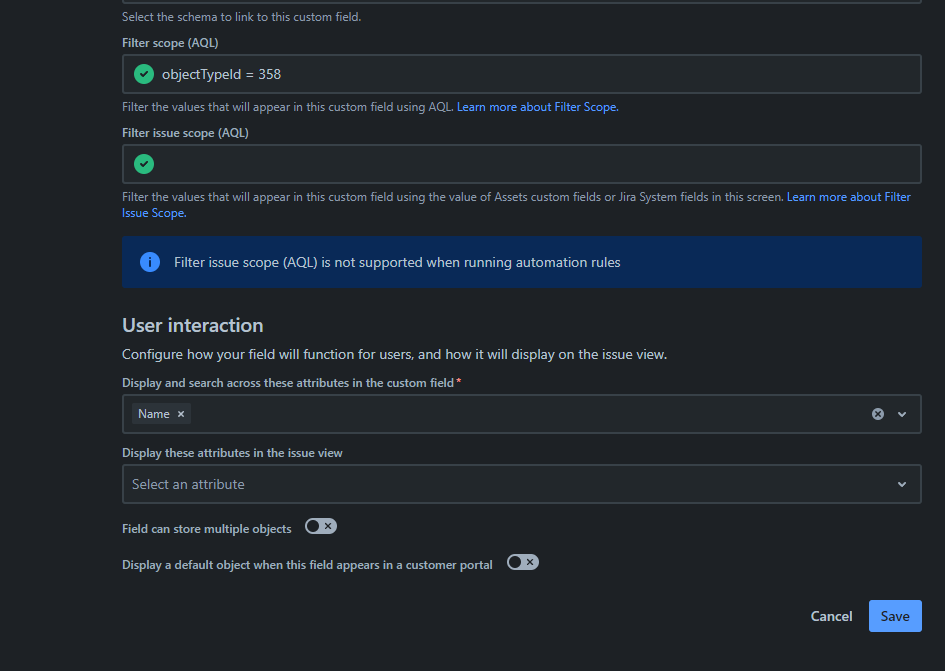Open Learn more about Filter Scope link
This screenshot has height=671, width=945.
pyautogui.click(x=538, y=107)
